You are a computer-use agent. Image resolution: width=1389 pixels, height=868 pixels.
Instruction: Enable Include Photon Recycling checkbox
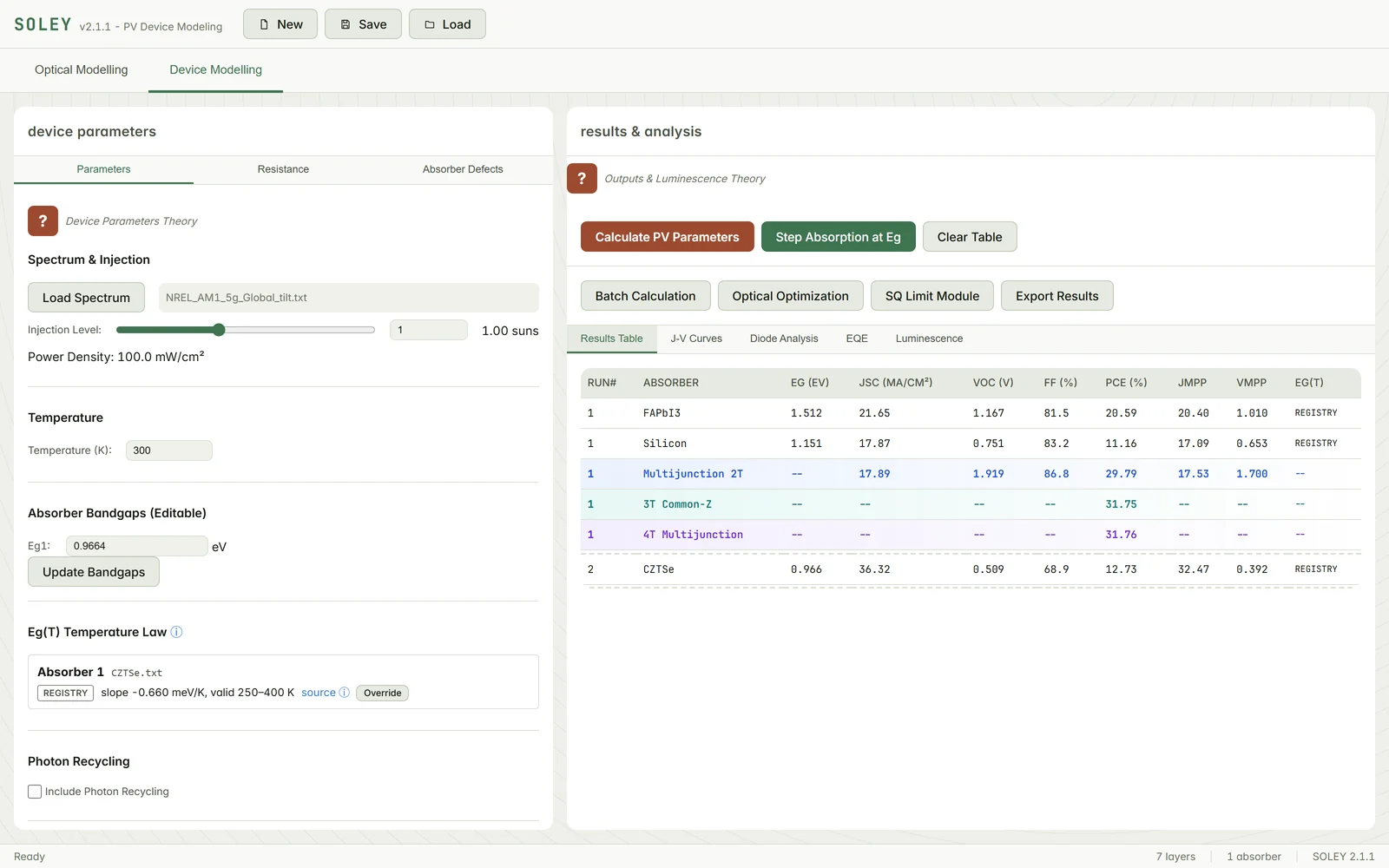tap(35, 792)
